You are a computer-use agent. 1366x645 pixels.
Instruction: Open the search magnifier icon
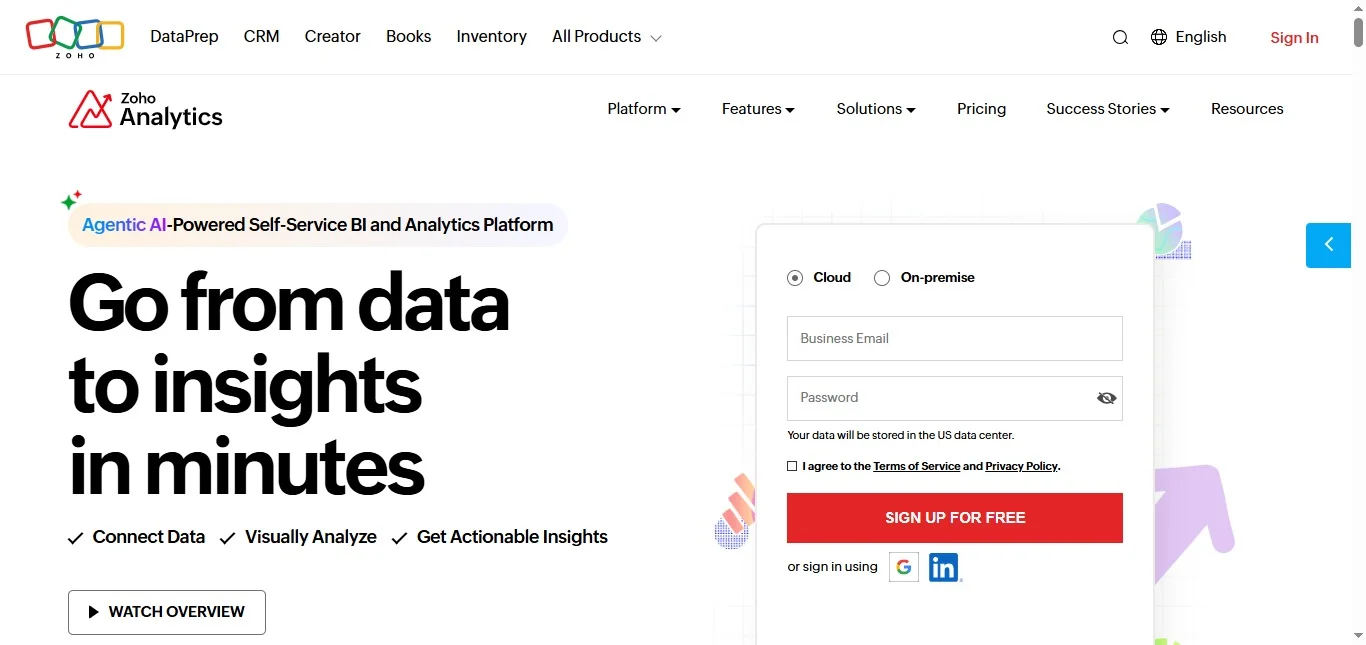(1120, 37)
